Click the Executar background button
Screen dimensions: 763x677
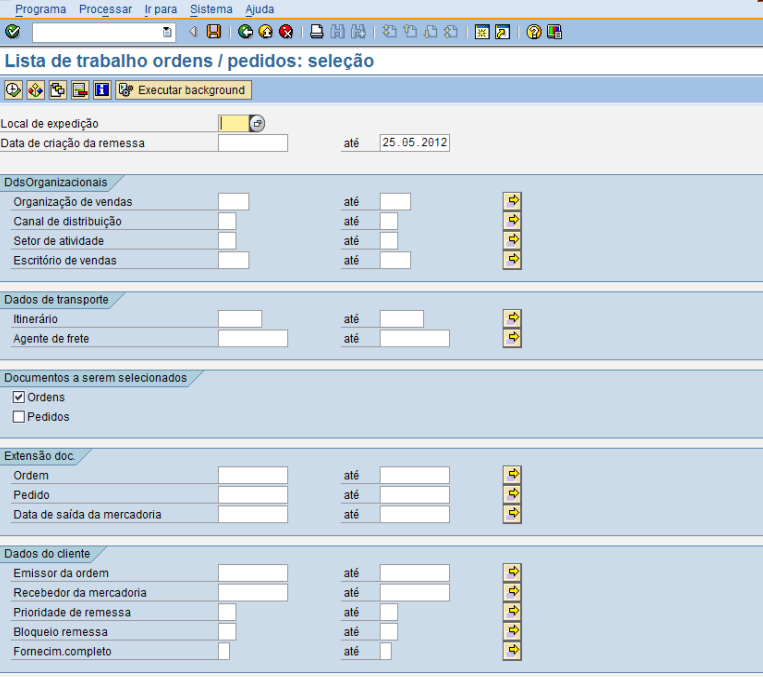(183, 90)
